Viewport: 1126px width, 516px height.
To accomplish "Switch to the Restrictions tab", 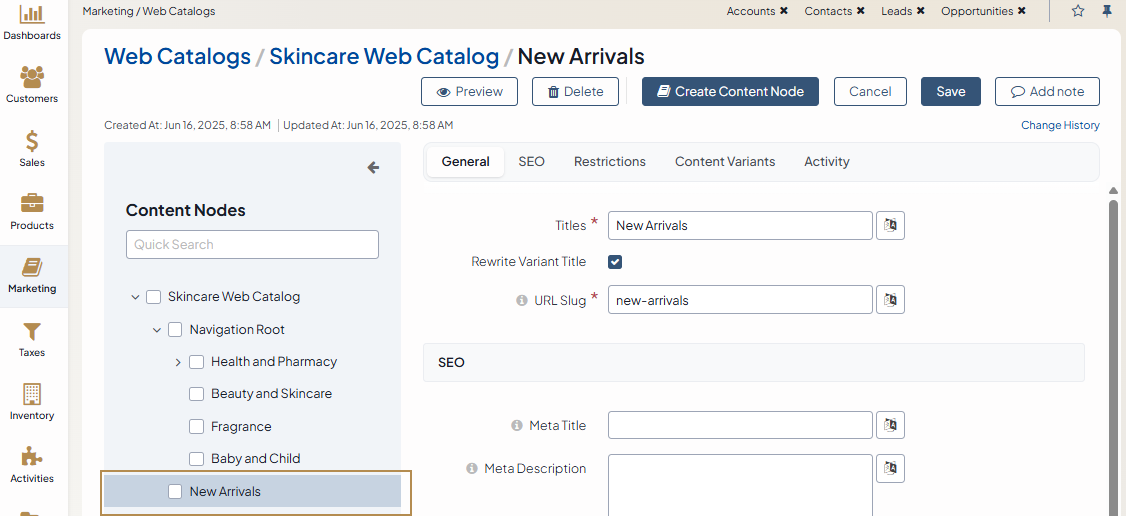I will pyautogui.click(x=609, y=162).
